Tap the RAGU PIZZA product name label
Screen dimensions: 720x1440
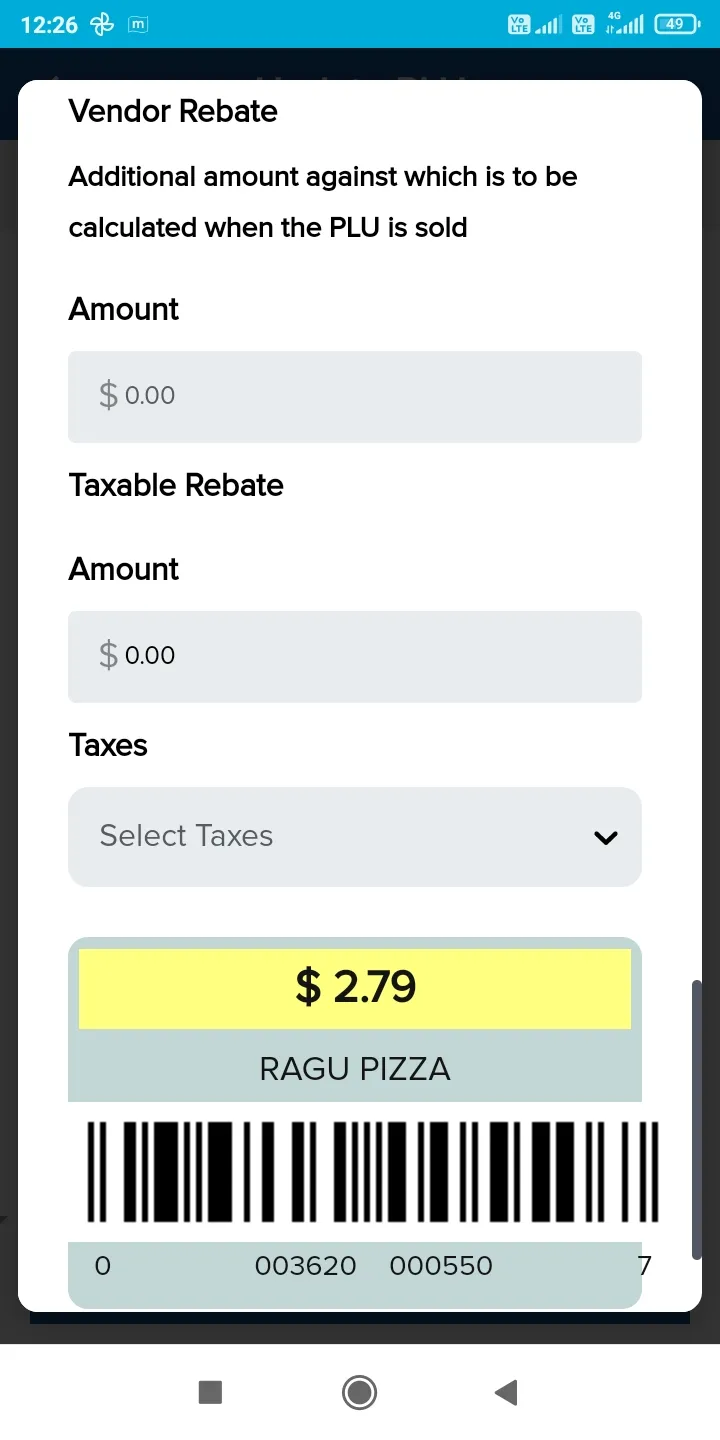[355, 1069]
